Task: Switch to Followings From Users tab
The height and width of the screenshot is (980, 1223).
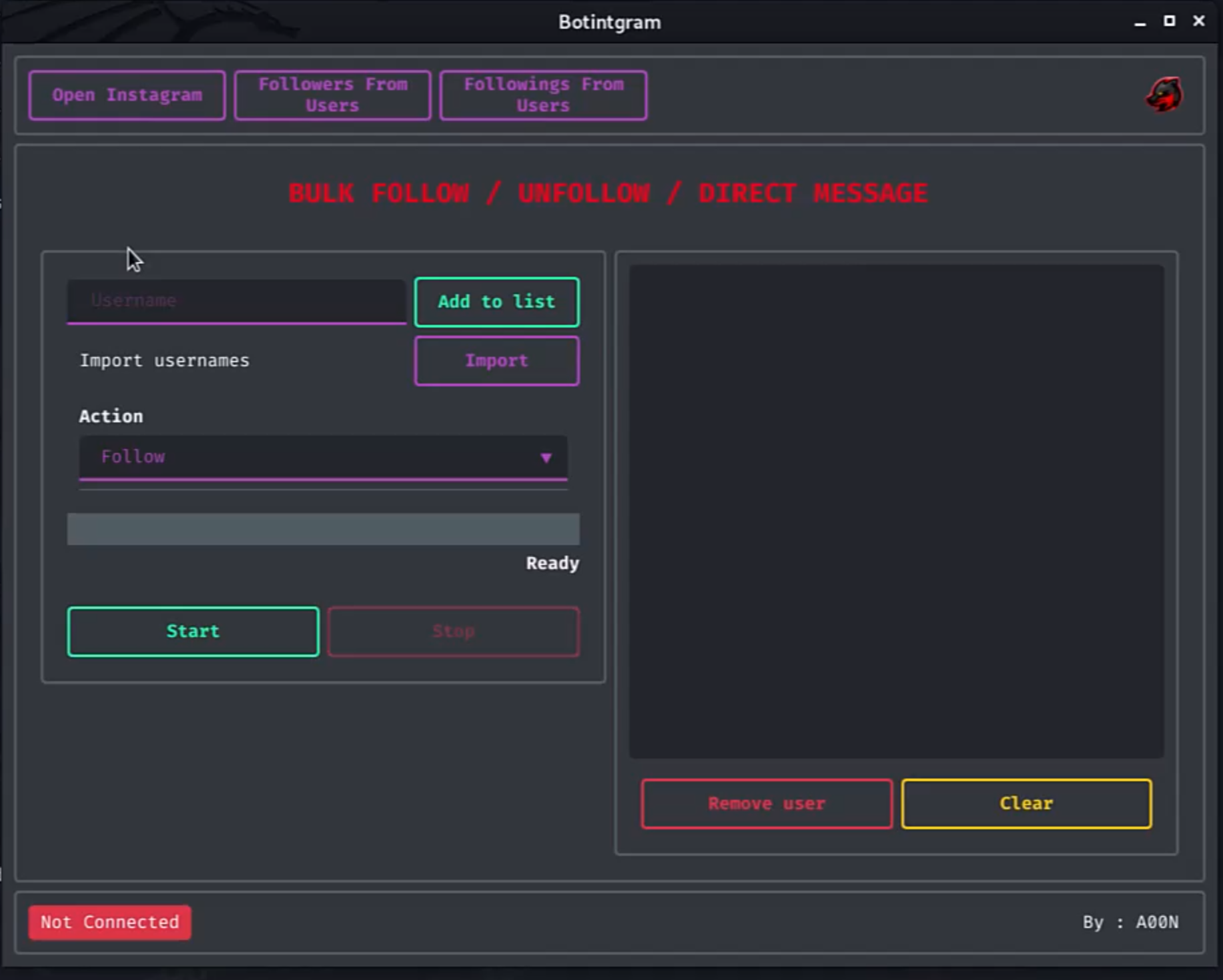Action: pos(543,95)
